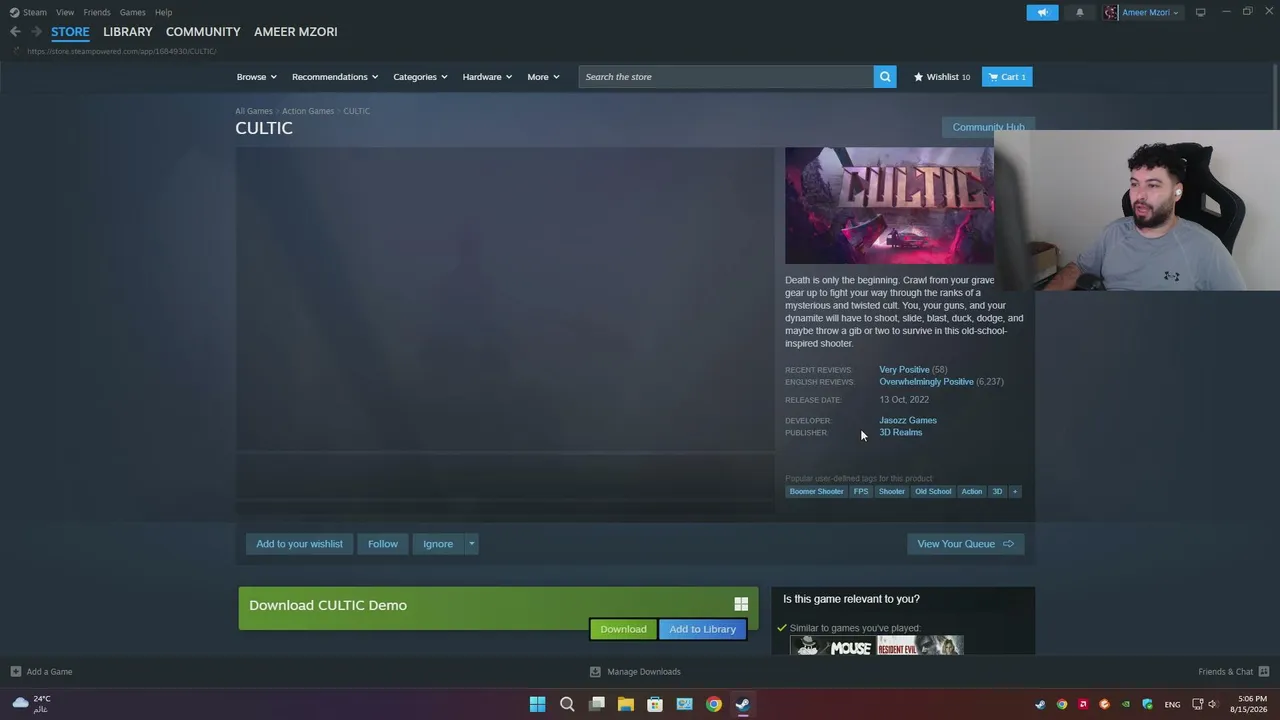Open the Steam menu
Viewport: 1280px width, 720px height.
click(x=35, y=12)
